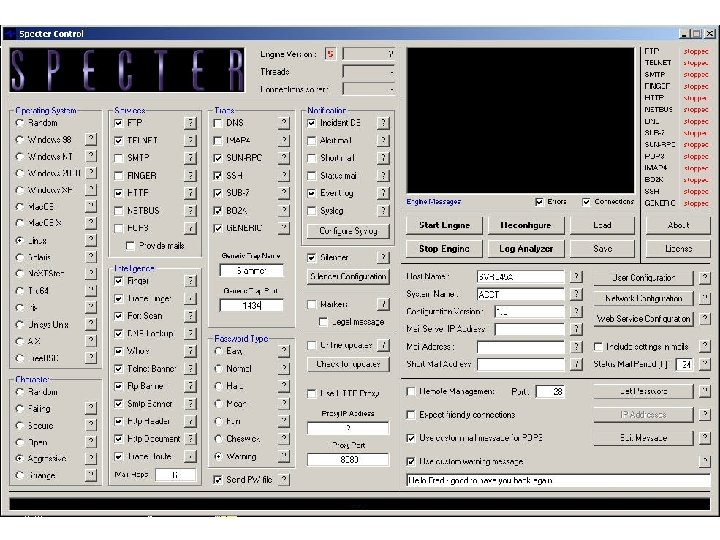The height and width of the screenshot is (540, 720).
Task: Click help beside Web Service Configuration
Action: (705, 318)
